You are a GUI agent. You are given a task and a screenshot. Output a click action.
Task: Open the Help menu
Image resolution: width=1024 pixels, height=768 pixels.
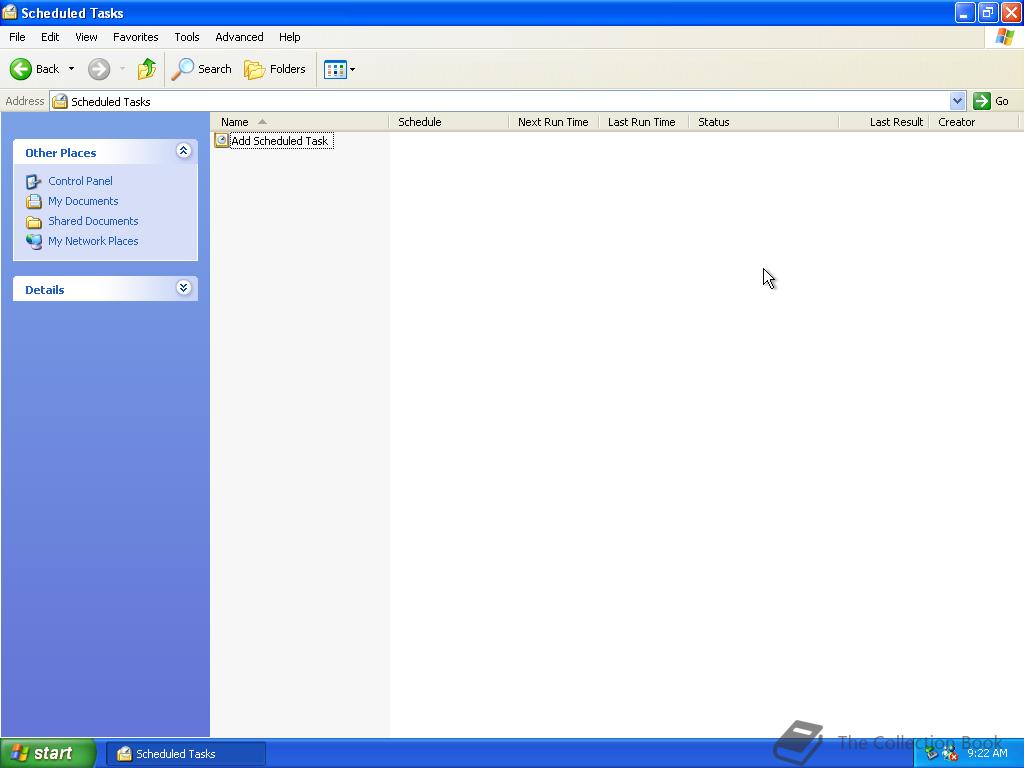pyautogui.click(x=289, y=37)
